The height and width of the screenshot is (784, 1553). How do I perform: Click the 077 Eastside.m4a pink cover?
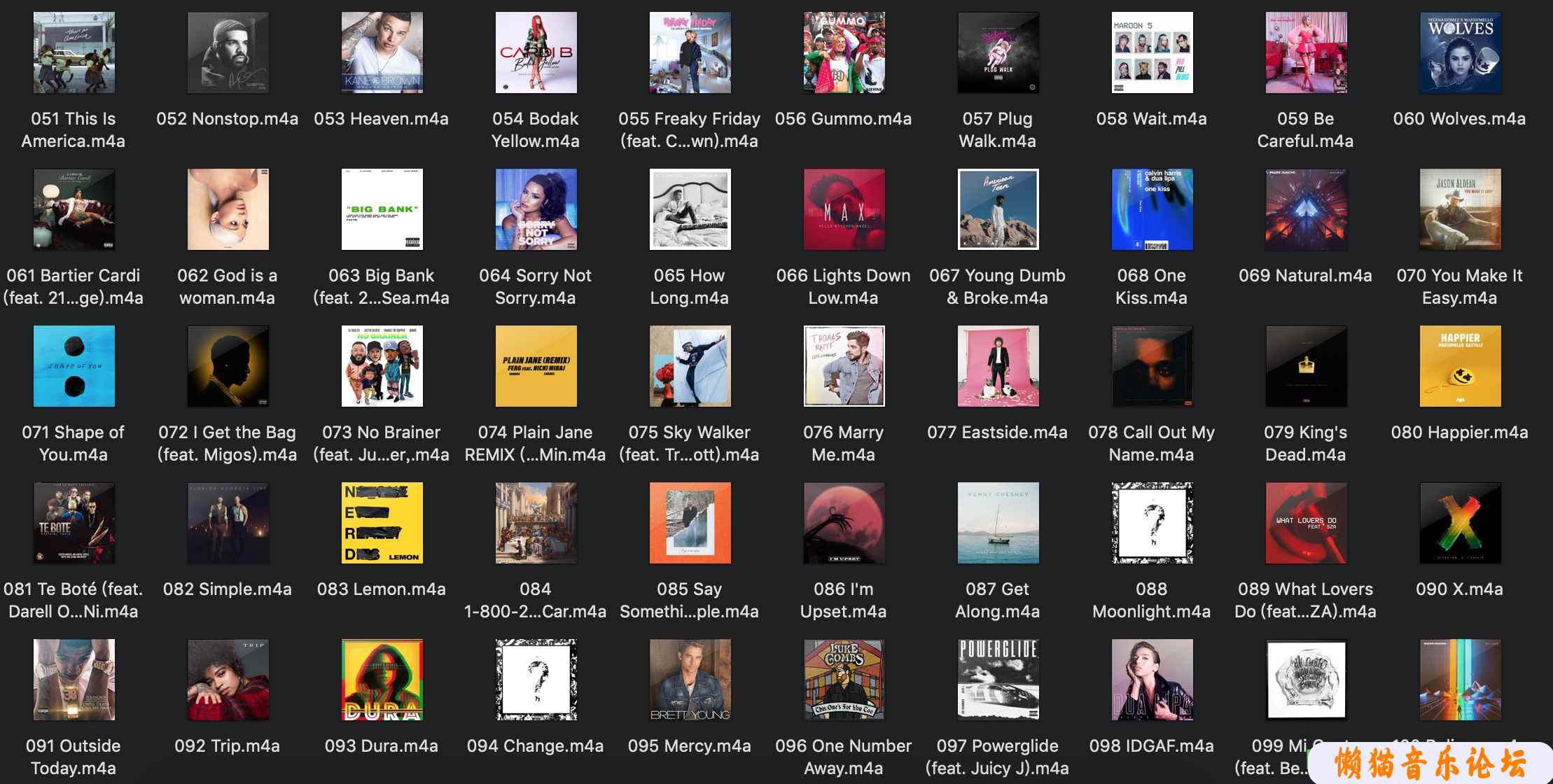pyautogui.click(x=998, y=366)
